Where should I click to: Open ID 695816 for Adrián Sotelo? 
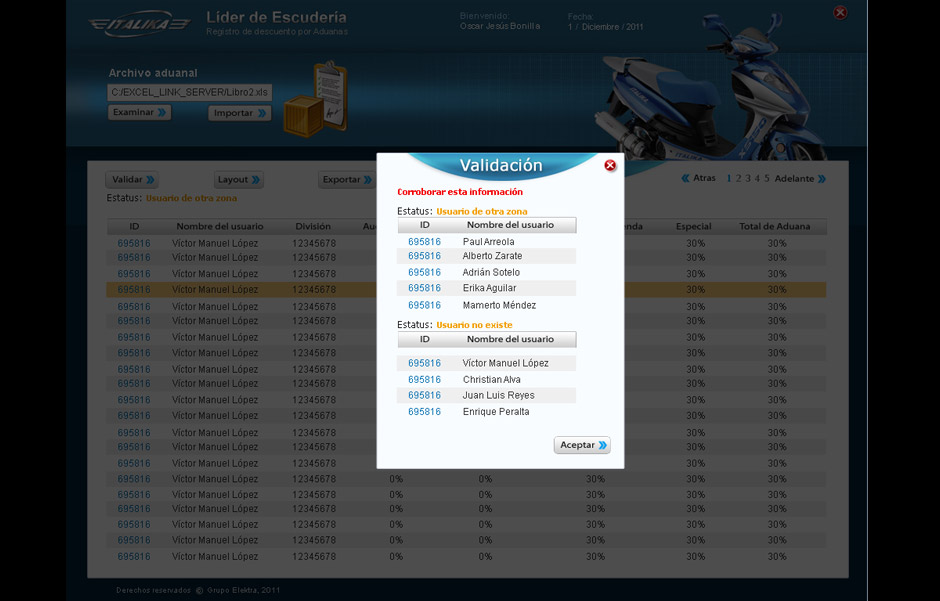click(x=424, y=272)
